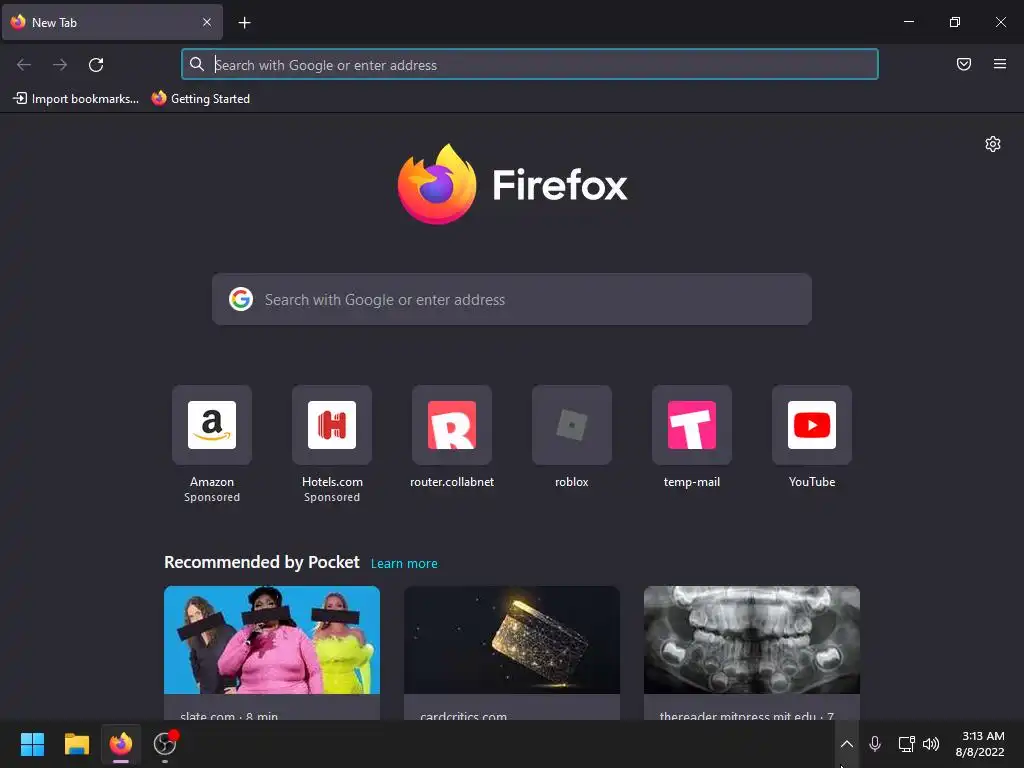Screen dimensions: 1024x768
Task: Select the New Tab tab
Action: [x=112, y=22]
